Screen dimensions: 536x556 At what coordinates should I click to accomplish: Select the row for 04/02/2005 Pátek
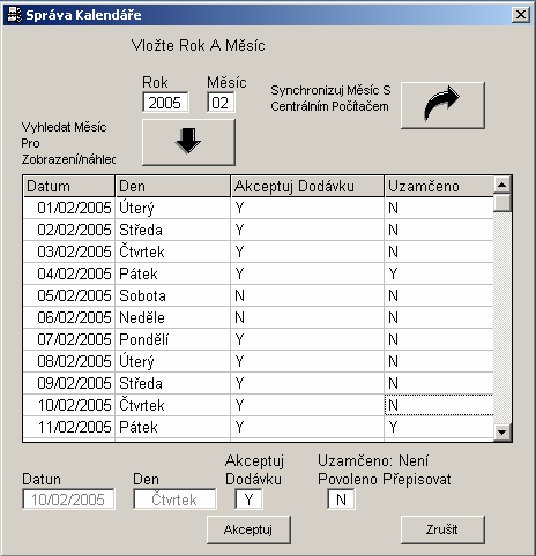point(258,274)
